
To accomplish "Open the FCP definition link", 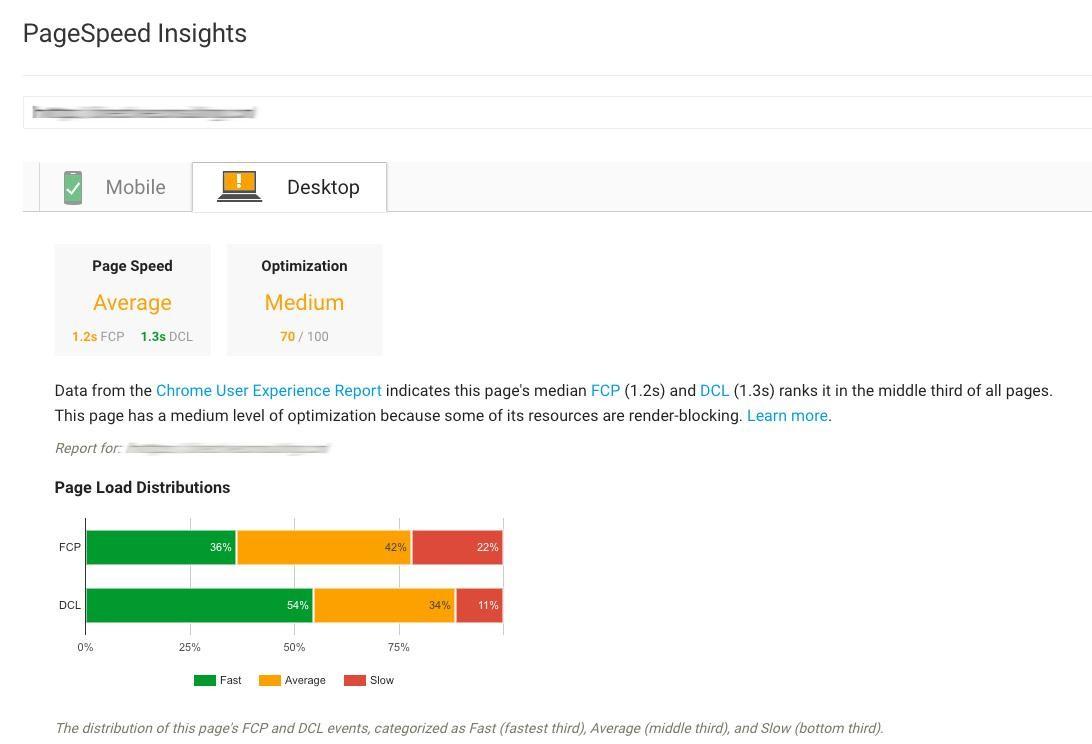I will [x=605, y=391].
